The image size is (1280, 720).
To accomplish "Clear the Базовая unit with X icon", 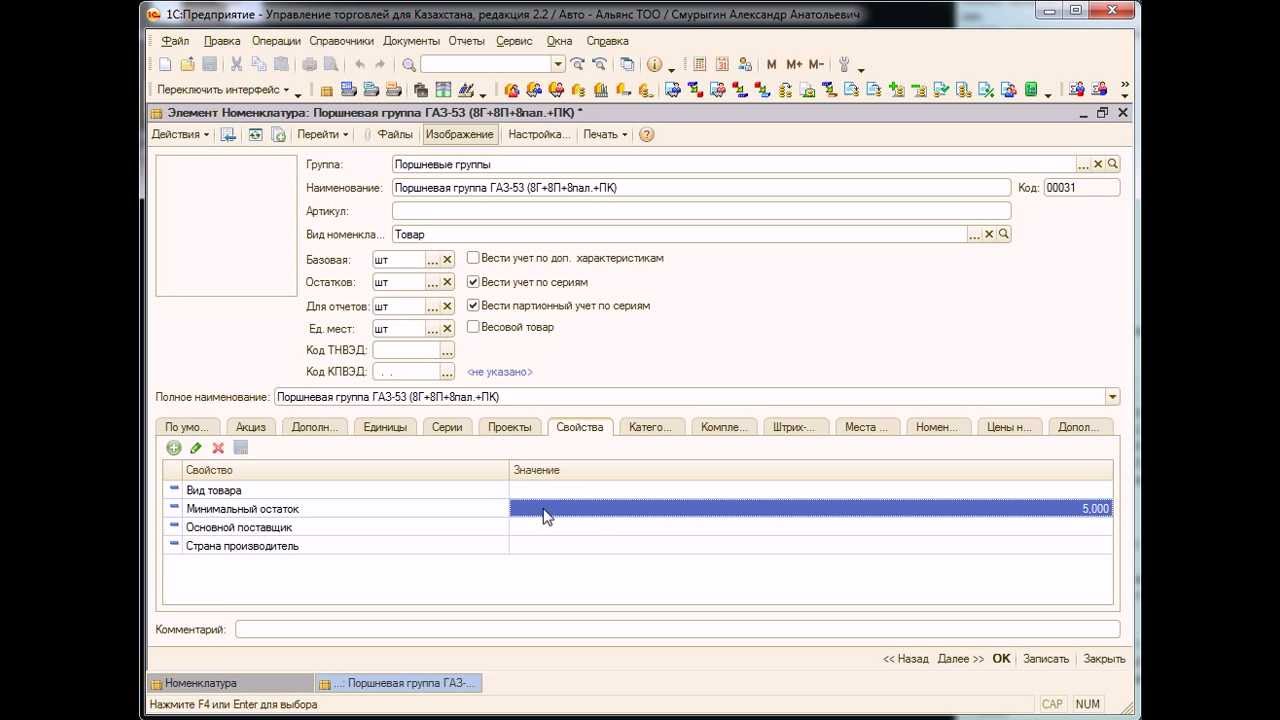I will pyautogui.click(x=447, y=260).
